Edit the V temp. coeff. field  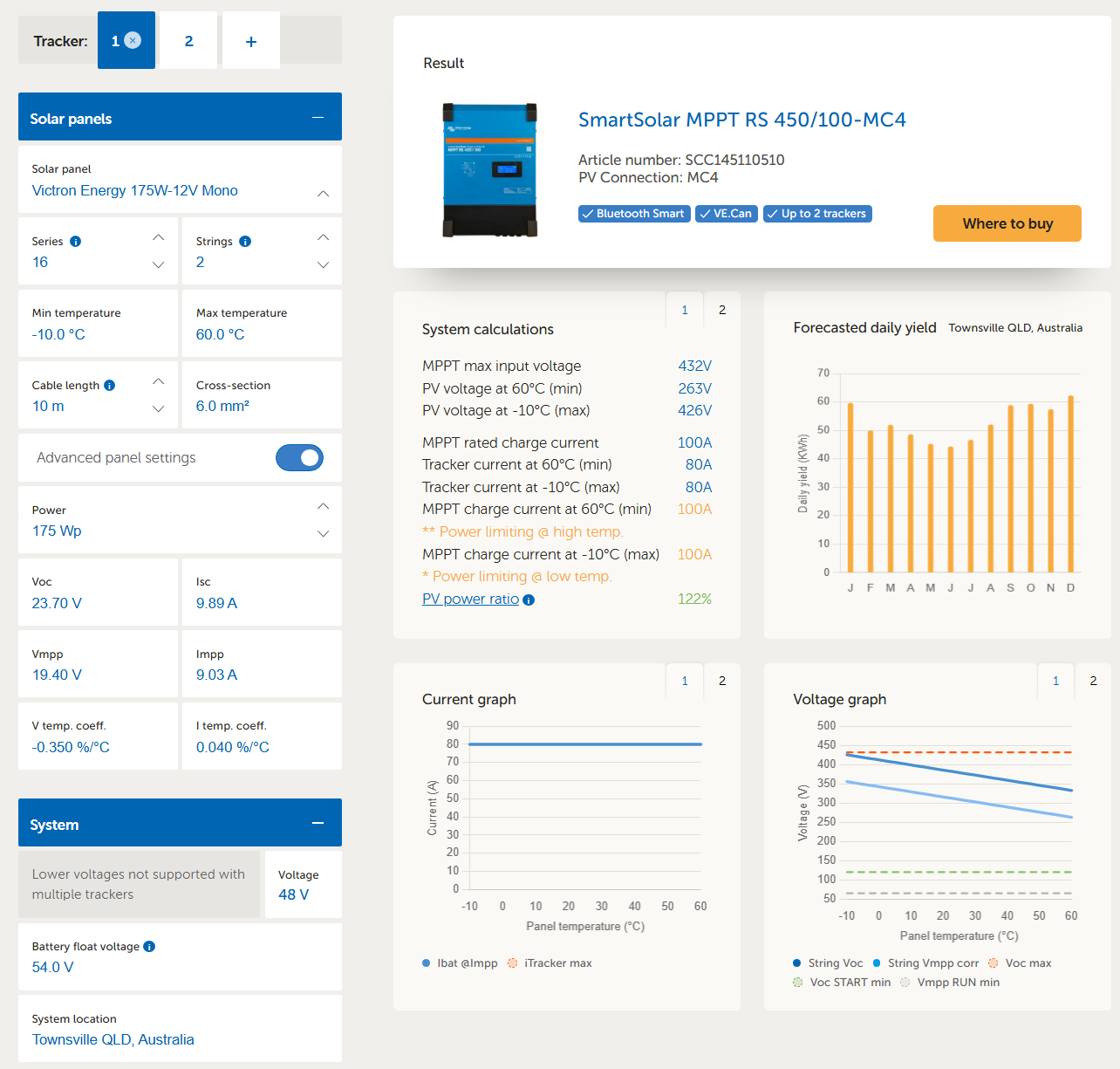98,737
